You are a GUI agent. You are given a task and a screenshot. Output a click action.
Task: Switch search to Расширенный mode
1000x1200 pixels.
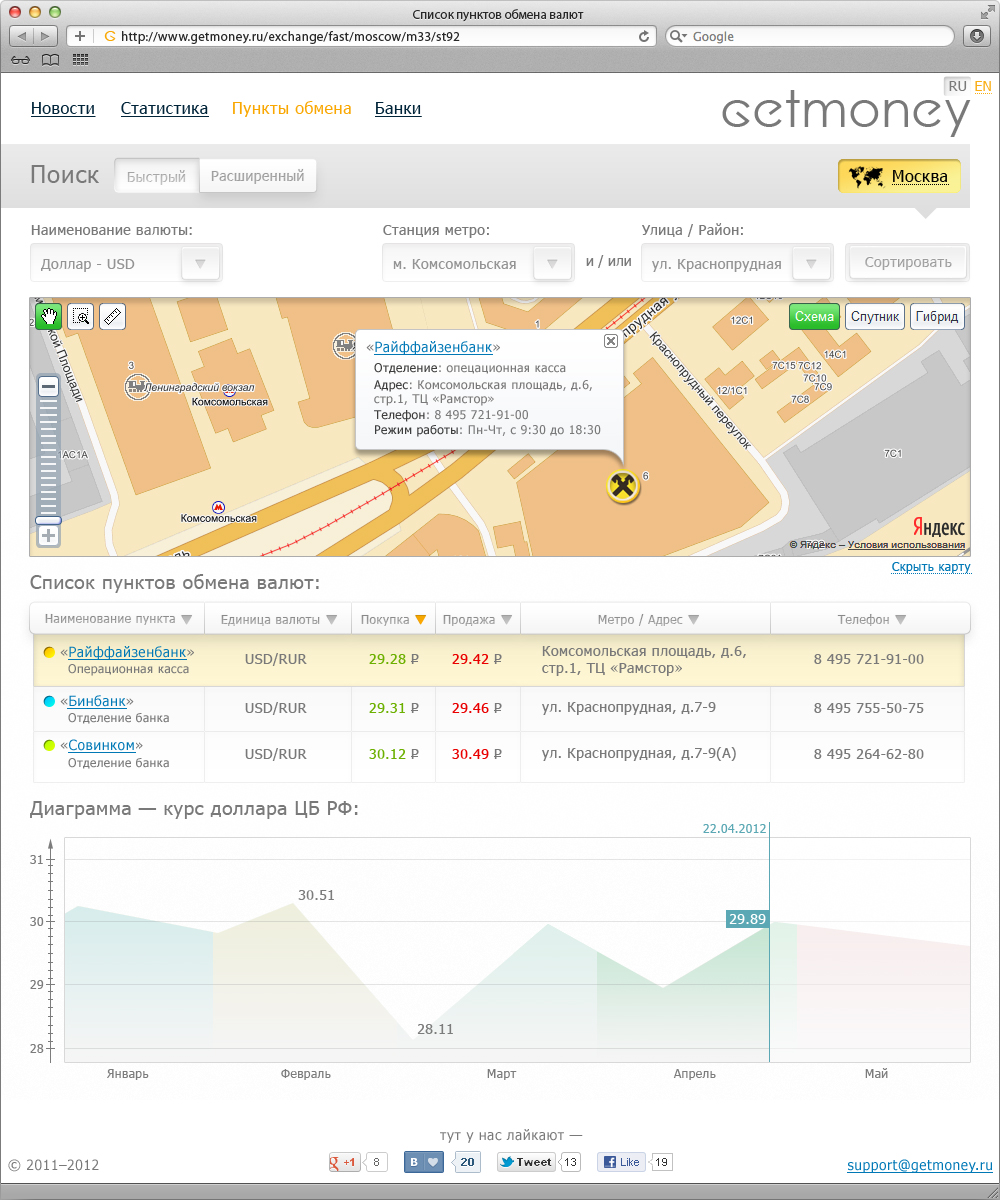[258, 176]
